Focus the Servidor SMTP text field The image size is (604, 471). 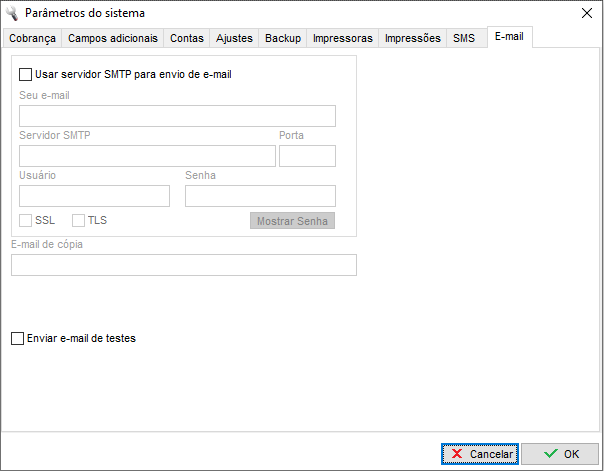(147, 156)
